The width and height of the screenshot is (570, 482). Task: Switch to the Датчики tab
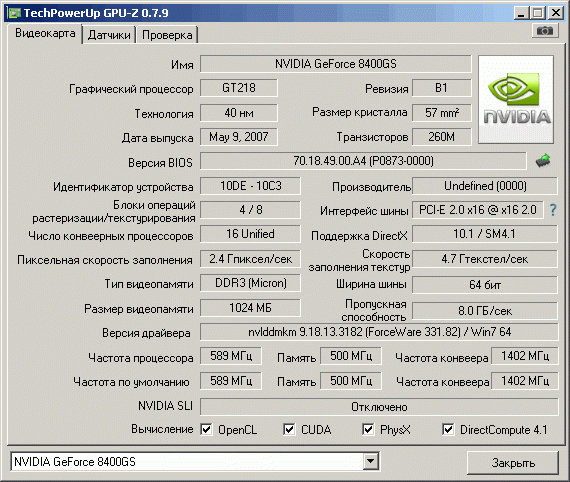pyautogui.click(x=109, y=35)
